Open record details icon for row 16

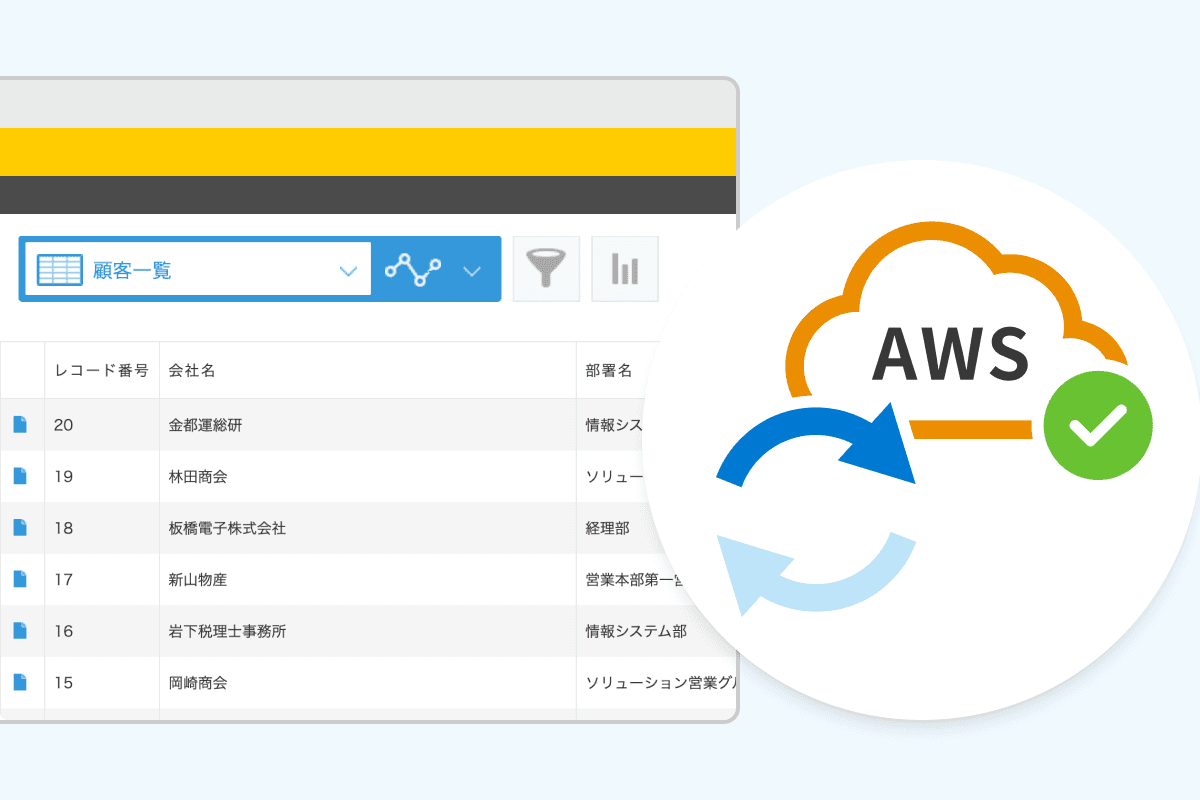(20, 631)
